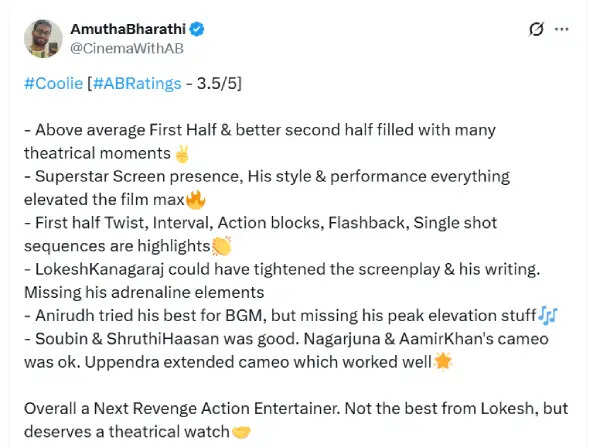The width and height of the screenshot is (600, 448).
Task: Click the music notes emoji
Action: point(547,314)
